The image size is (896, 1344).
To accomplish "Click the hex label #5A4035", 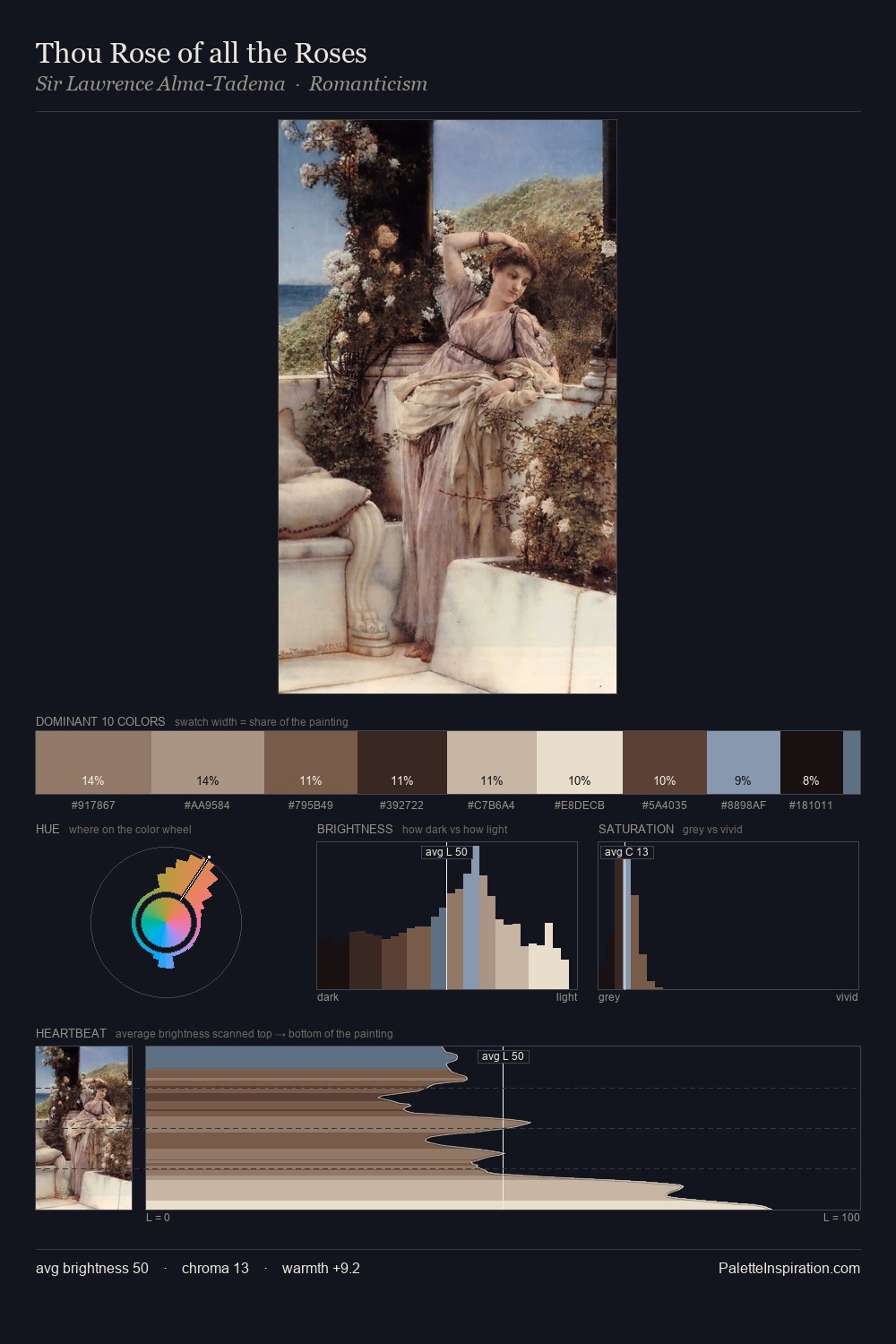I will (665, 806).
